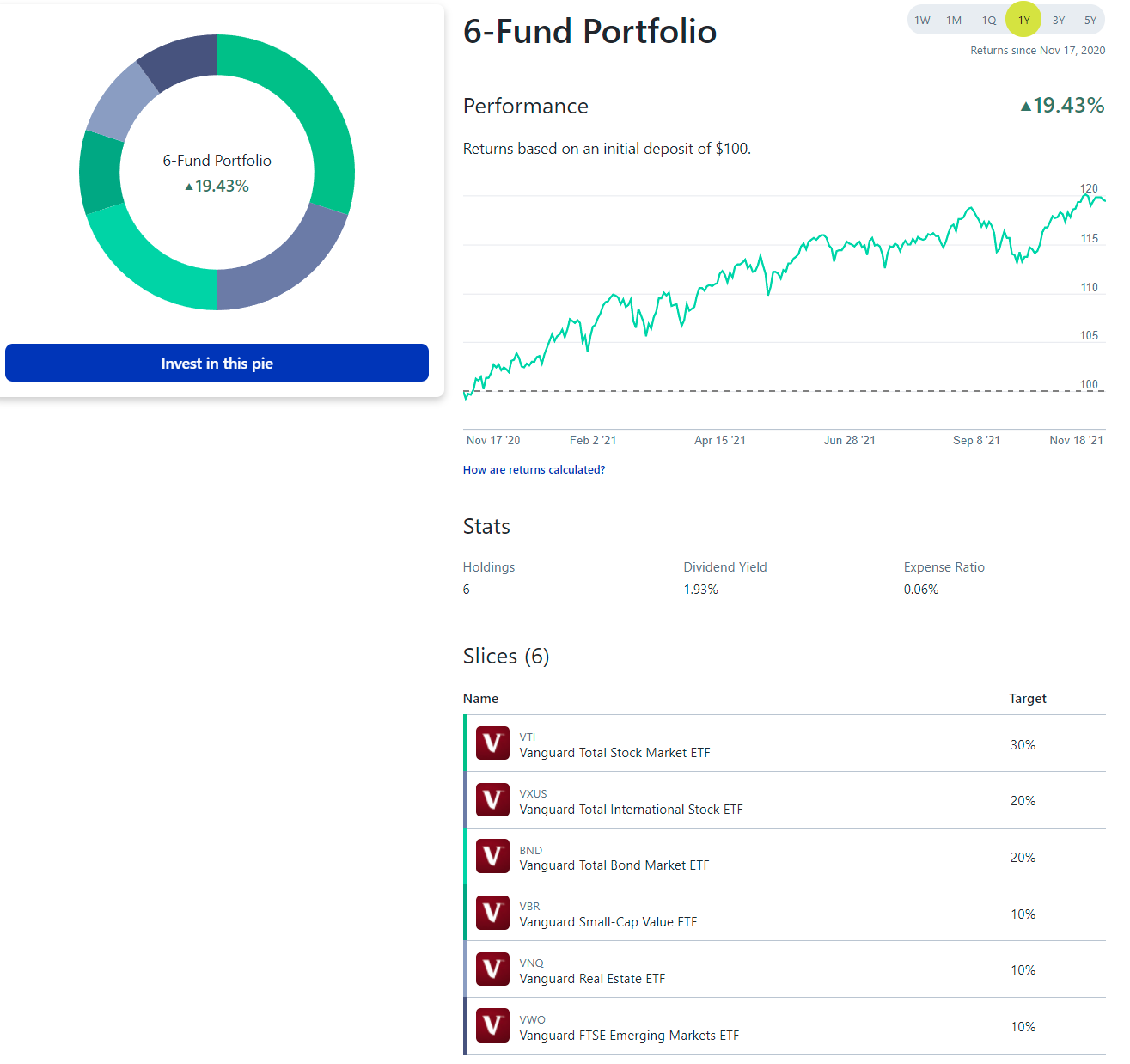Image resolution: width=1130 pixels, height=1064 pixels.
Task: Click the 6-Fund Portfolio label inside donut
Action: (217, 161)
